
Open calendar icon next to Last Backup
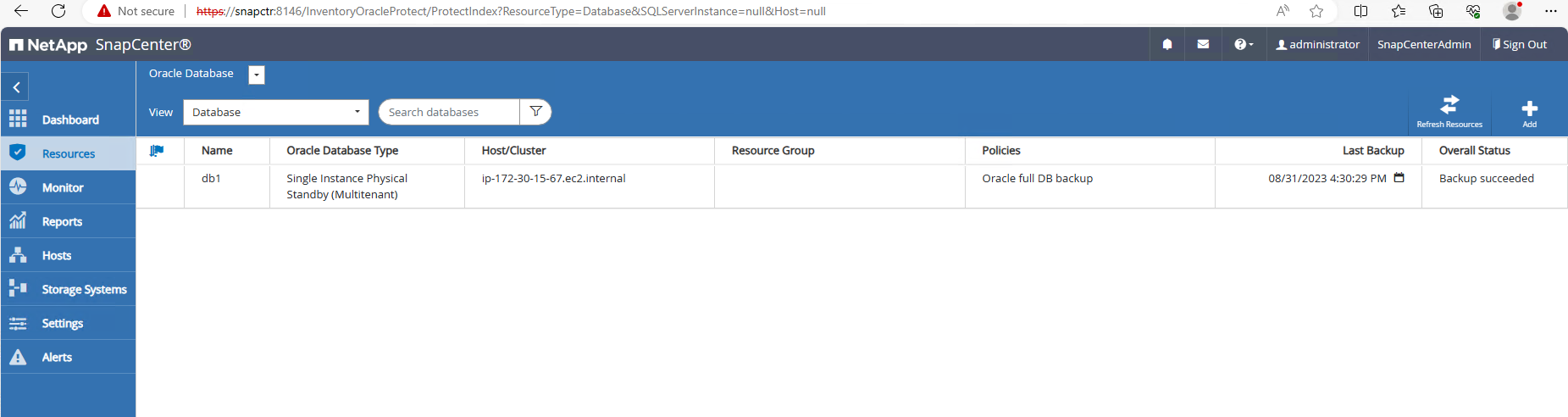(x=1399, y=178)
